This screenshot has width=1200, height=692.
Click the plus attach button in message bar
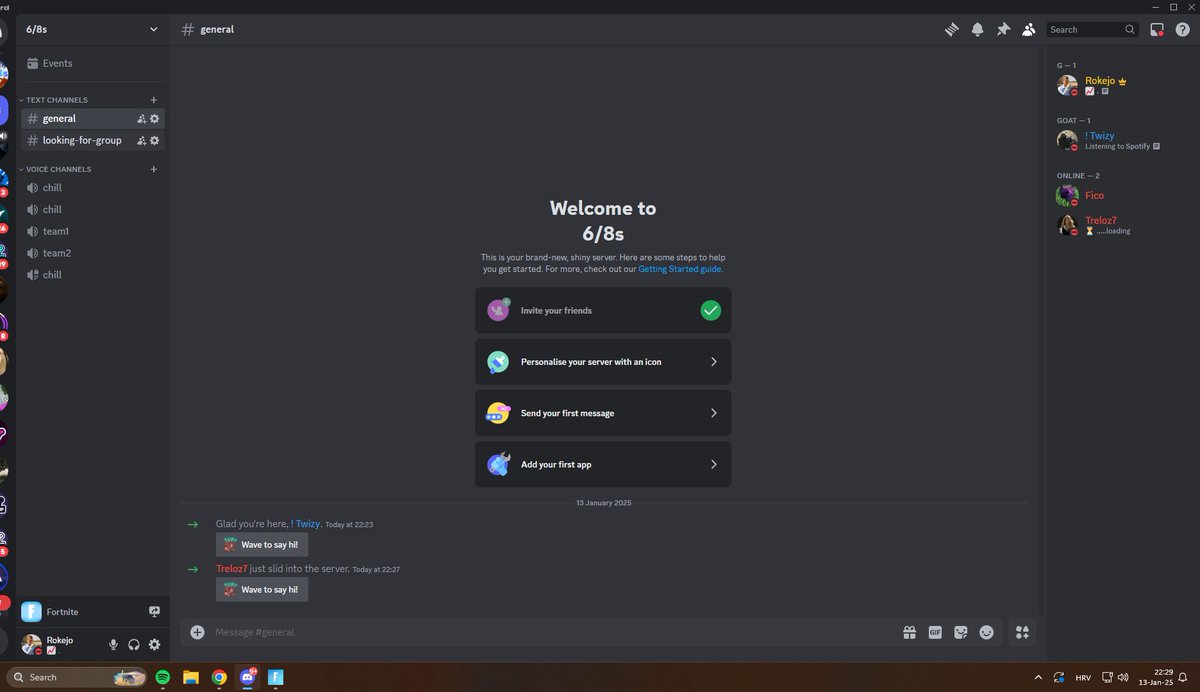(x=197, y=632)
